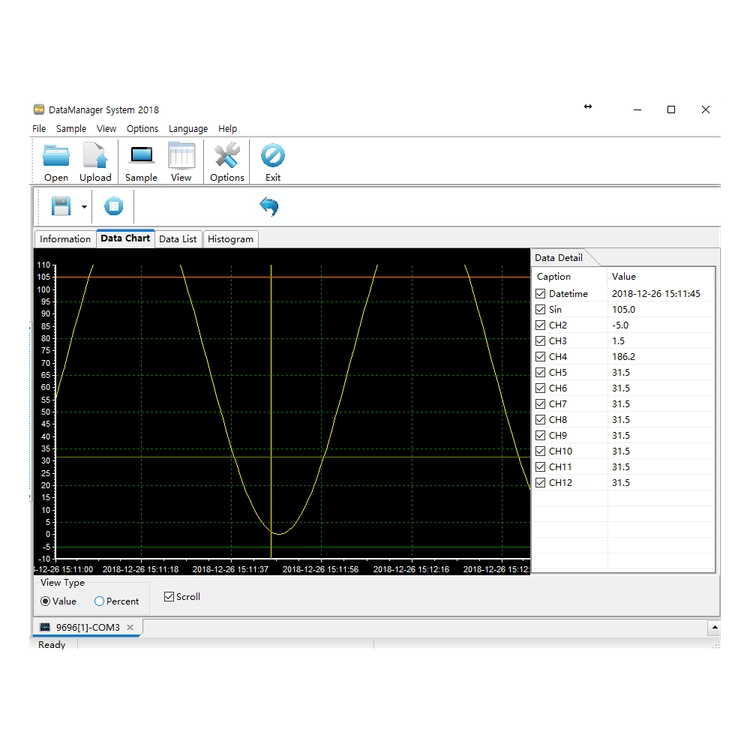Screen dimensions: 750x750
Task: Open the Histogram tab
Action: pyautogui.click(x=231, y=239)
